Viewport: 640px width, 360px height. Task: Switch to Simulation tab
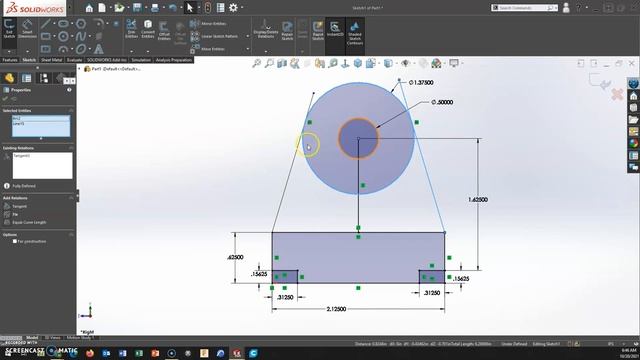[x=141, y=60]
